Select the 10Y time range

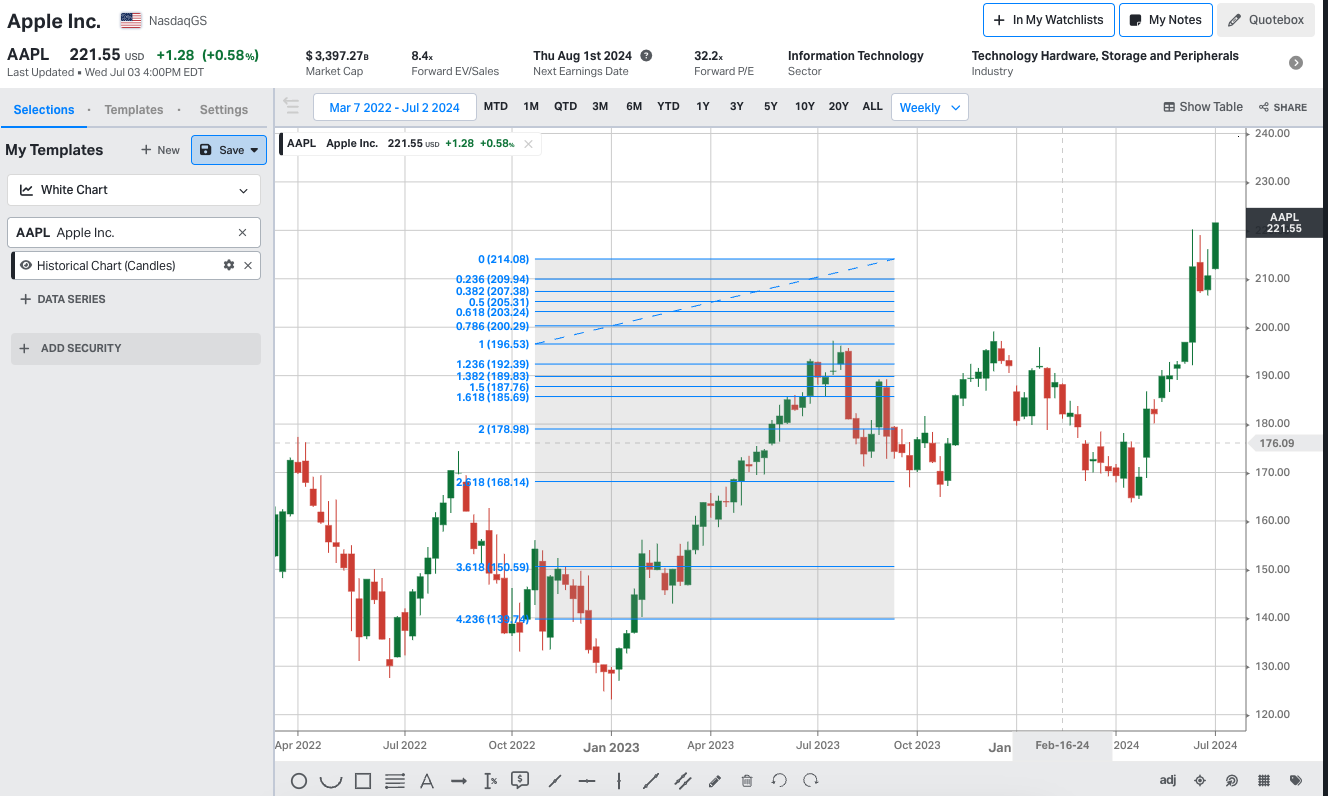pyautogui.click(x=805, y=107)
